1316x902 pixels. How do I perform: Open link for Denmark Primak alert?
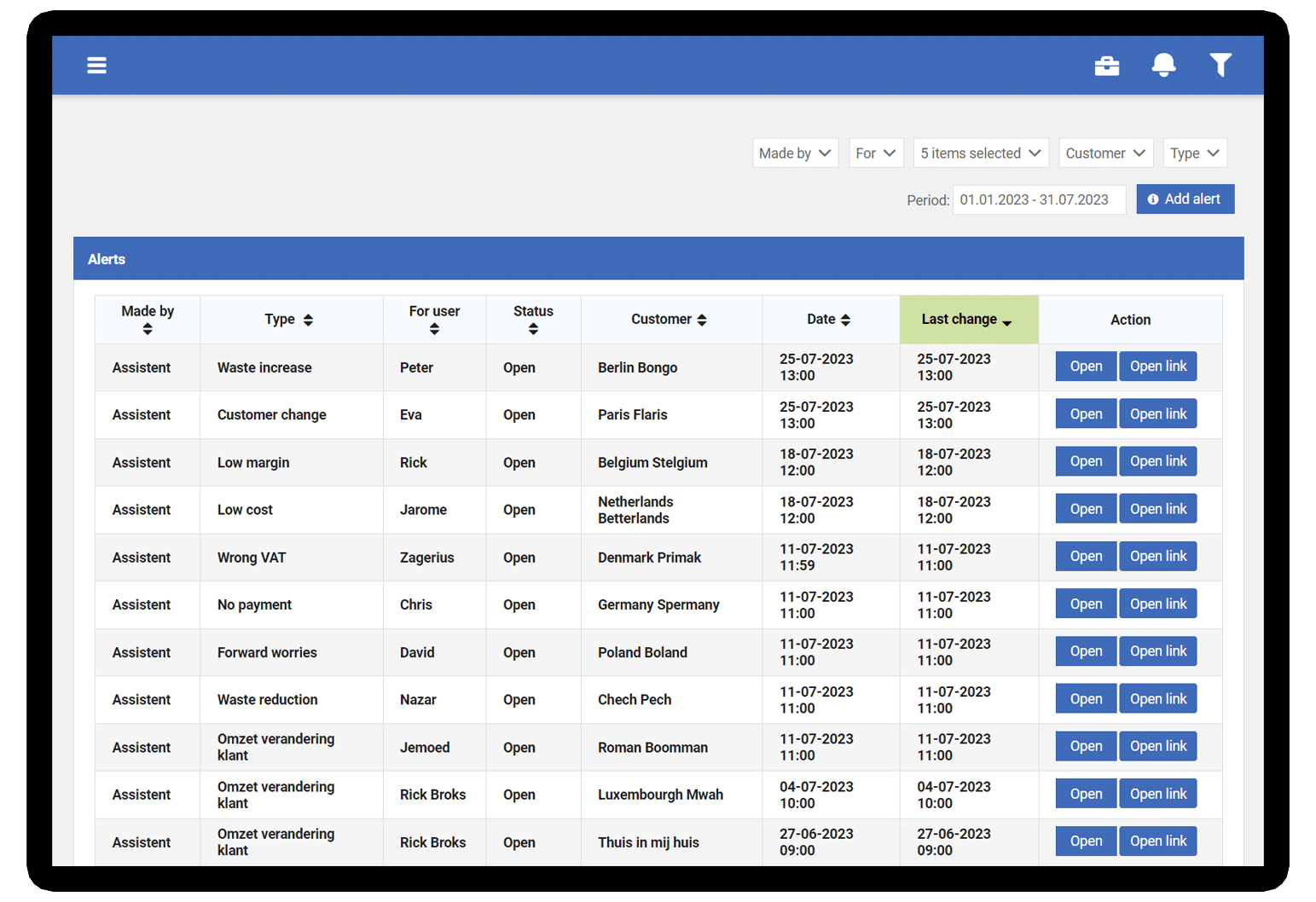pyautogui.click(x=1158, y=556)
